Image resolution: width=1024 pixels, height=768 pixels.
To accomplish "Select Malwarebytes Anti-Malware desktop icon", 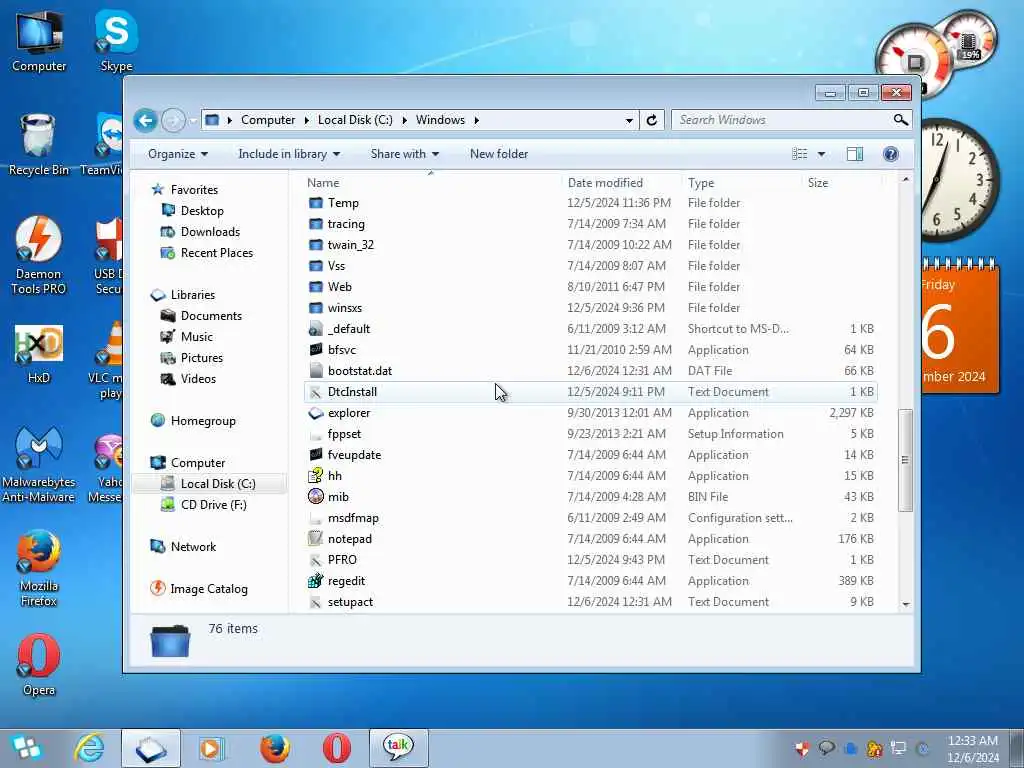I will (x=39, y=465).
